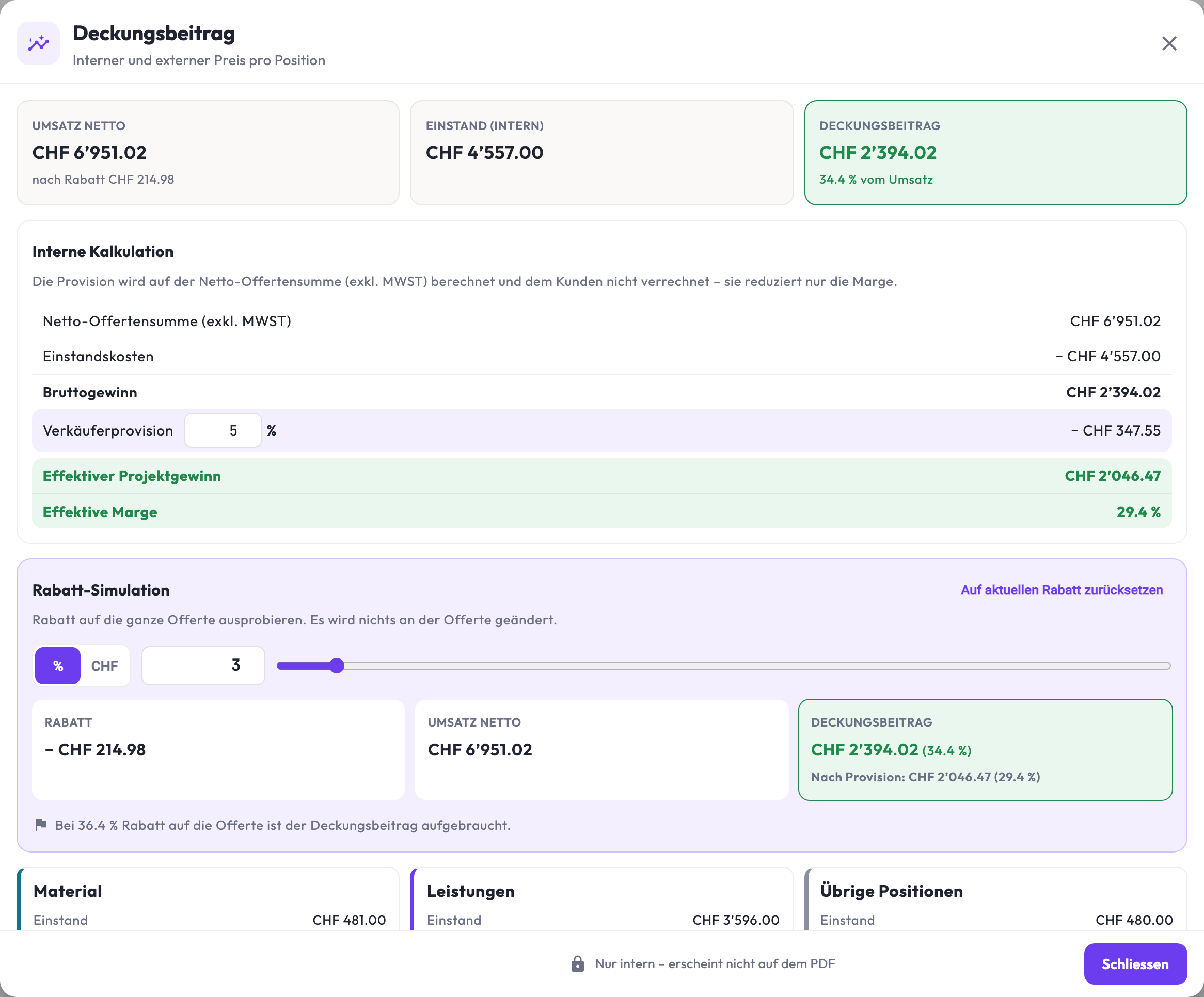The image size is (1204, 997).
Task: Close the dialog with the X icon
Action: [1169, 43]
